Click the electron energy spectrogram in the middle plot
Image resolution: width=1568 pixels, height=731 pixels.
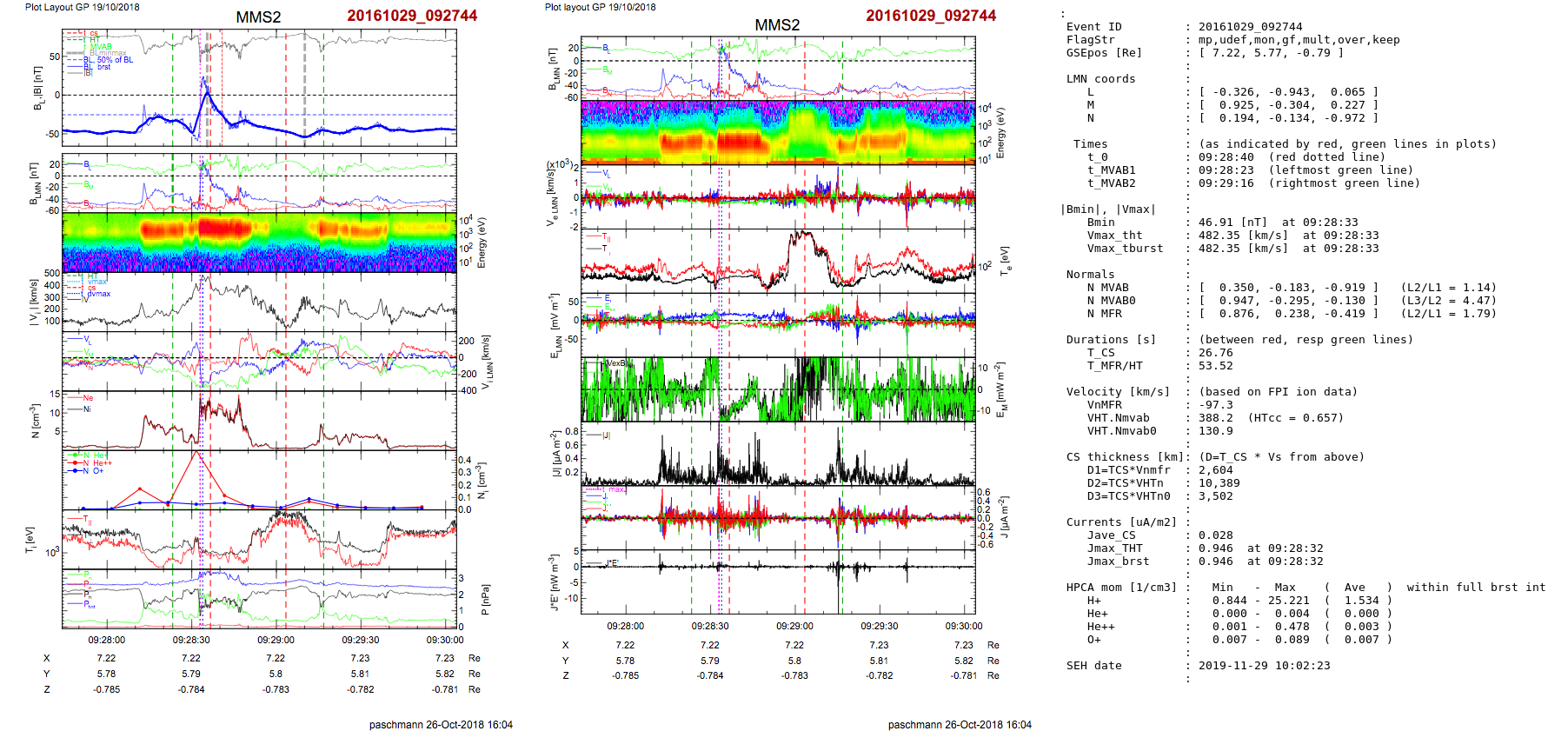click(778, 132)
